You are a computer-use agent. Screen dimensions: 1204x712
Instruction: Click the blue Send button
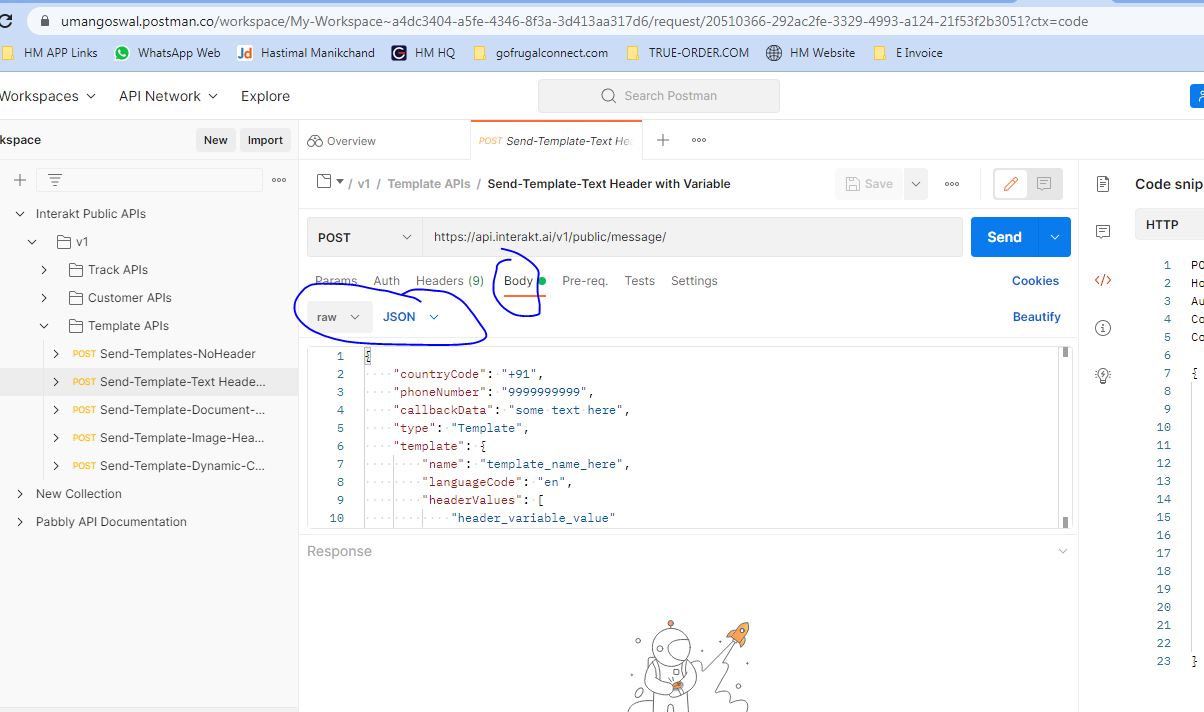(1004, 237)
